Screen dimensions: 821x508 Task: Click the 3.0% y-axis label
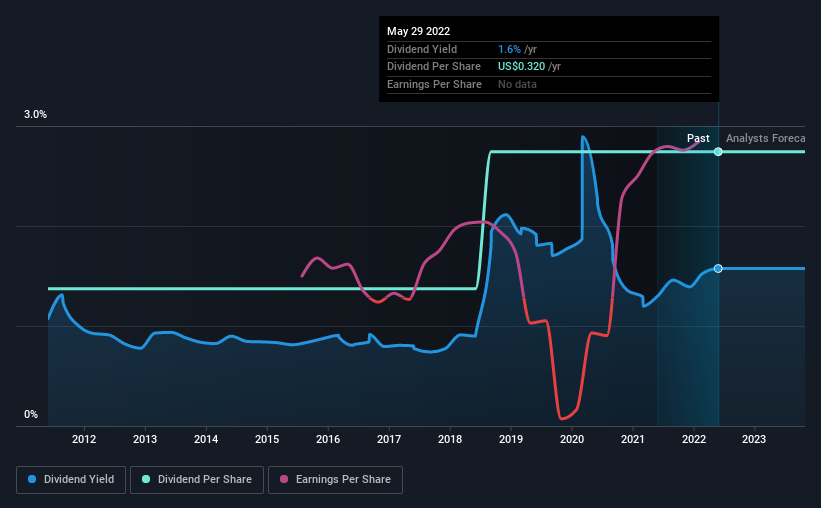[x=35, y=114]
